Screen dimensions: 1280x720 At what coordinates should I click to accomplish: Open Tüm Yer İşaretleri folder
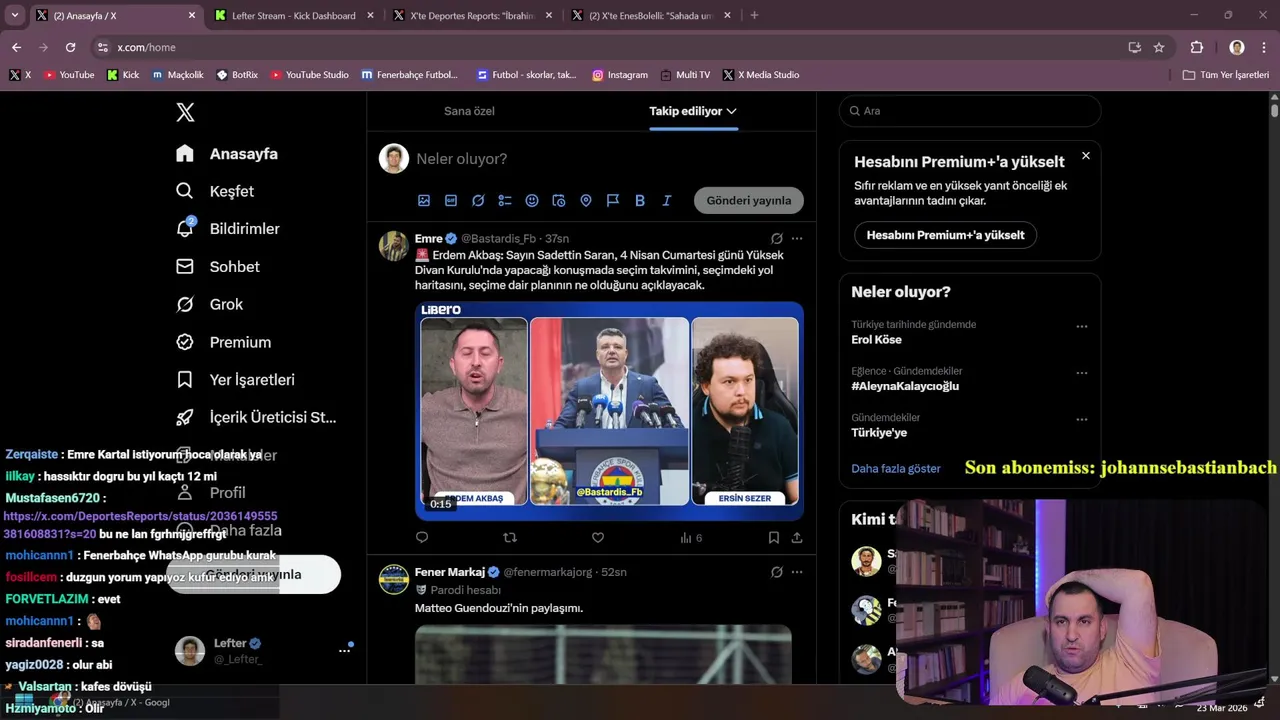pyautogui.click(x=1226, y=75)
